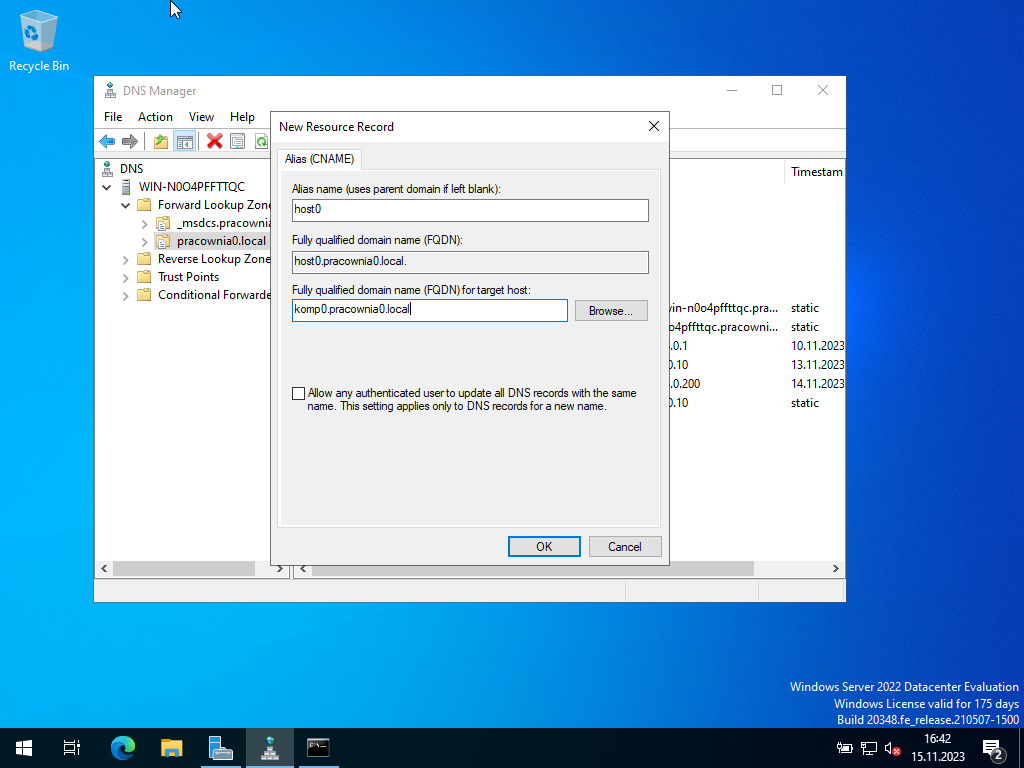Click the Up One Level folder icon
The width and height of the screenshot is (1024, 768).
tap(161, 141)
